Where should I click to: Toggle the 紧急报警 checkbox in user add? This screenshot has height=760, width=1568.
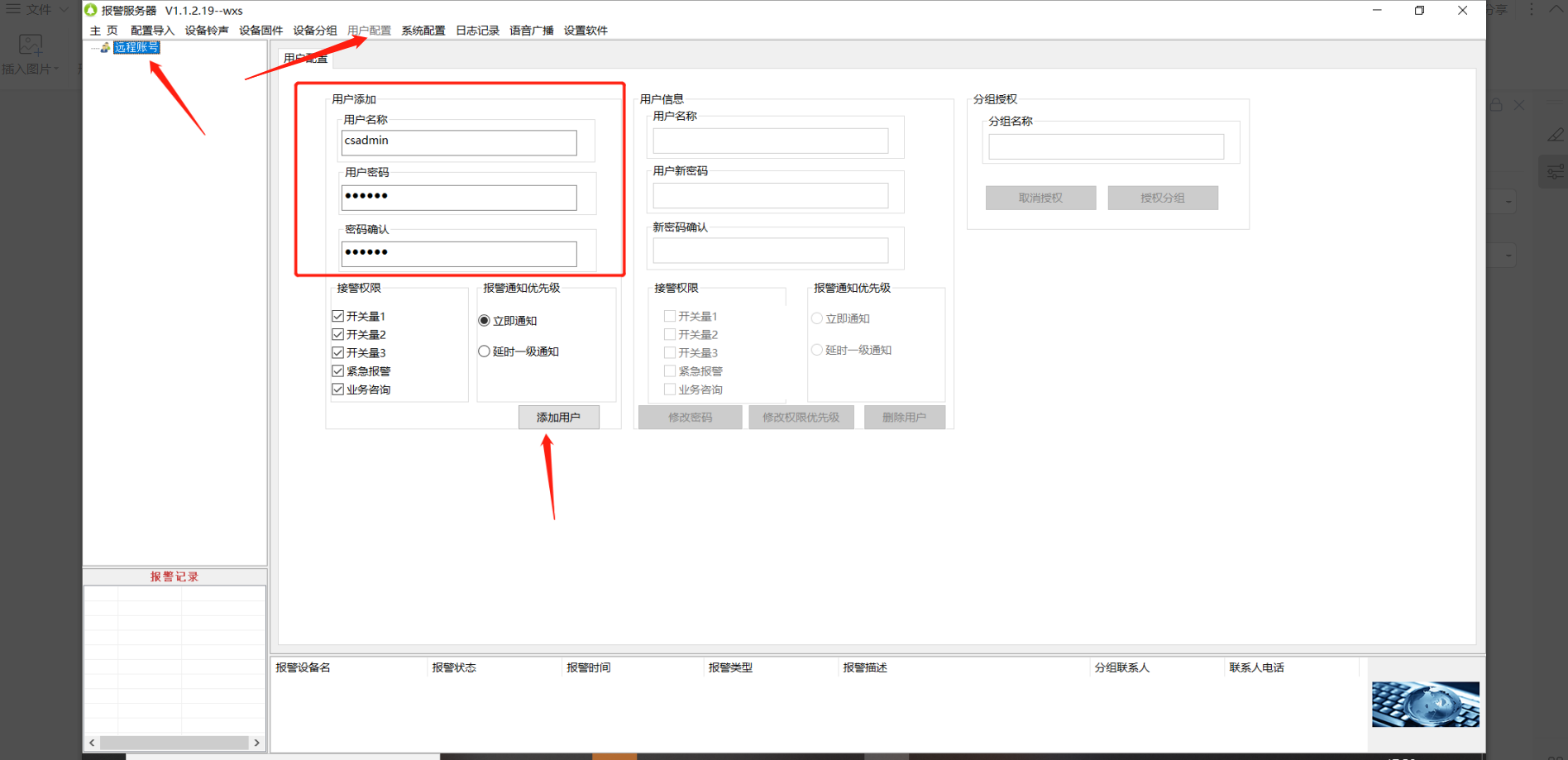pyautogui.click(x=337, y=371)
